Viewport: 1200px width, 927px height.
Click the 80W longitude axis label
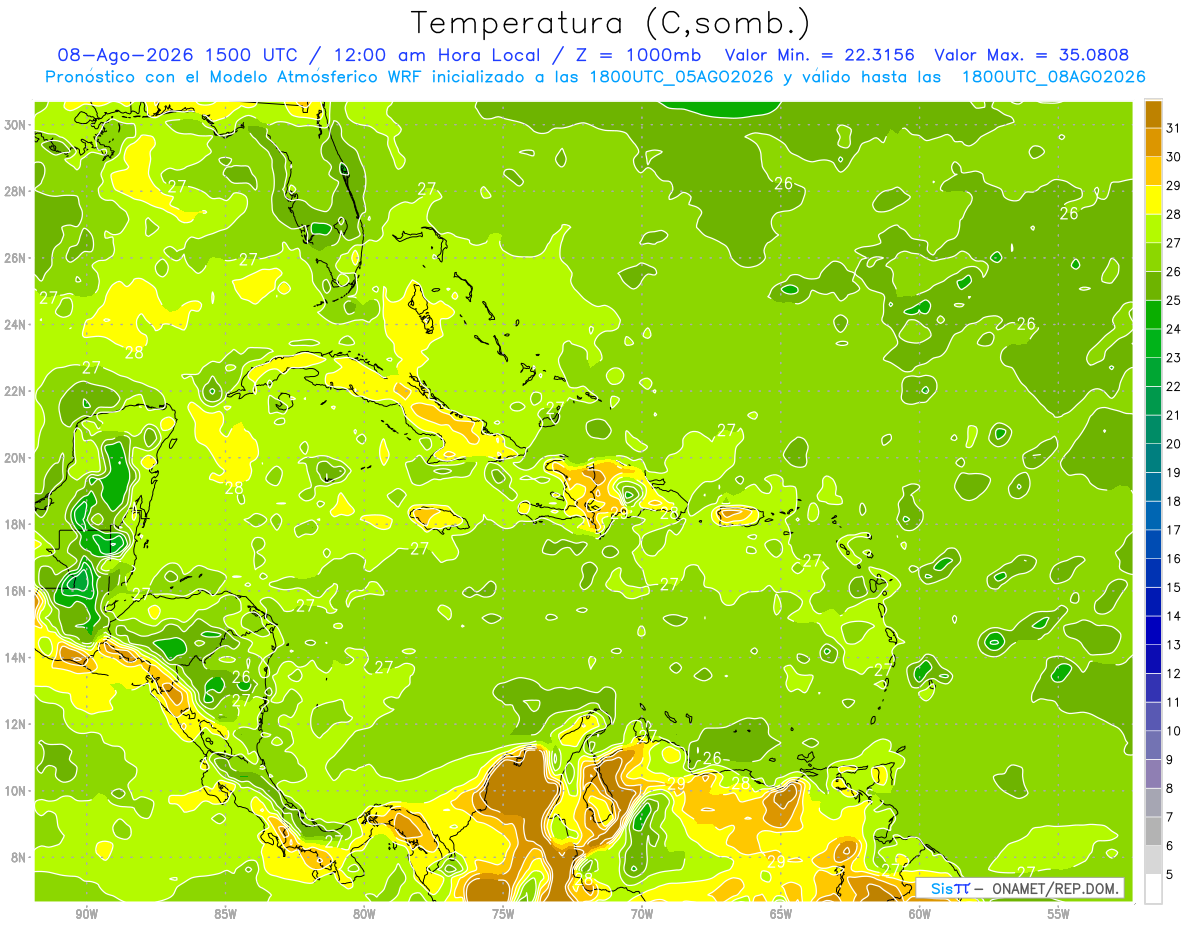pyautogui.click(x=364, y=913)
